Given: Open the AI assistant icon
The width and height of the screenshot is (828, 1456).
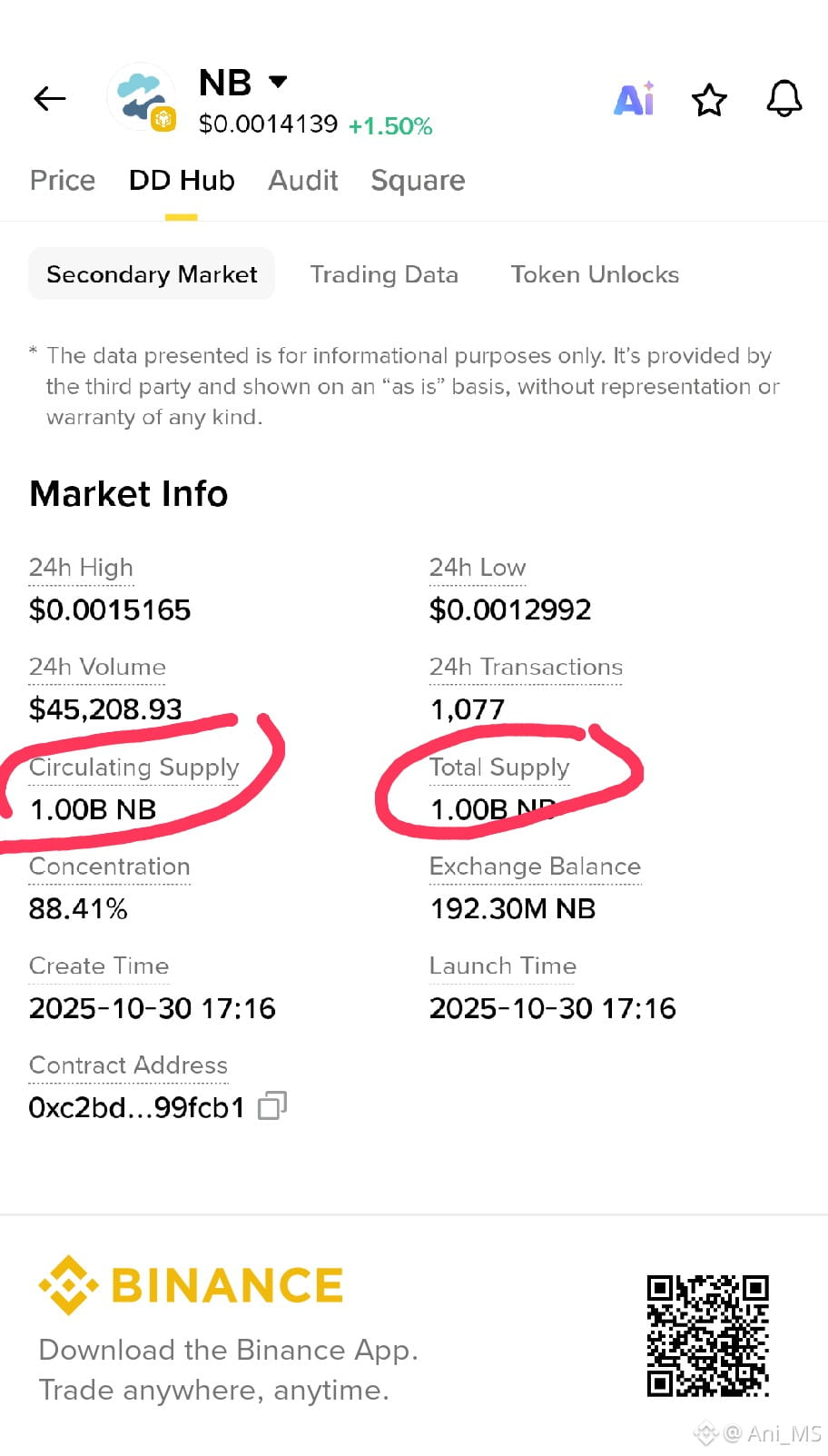Looking at the screenshot, I should (x=635, y=98).
